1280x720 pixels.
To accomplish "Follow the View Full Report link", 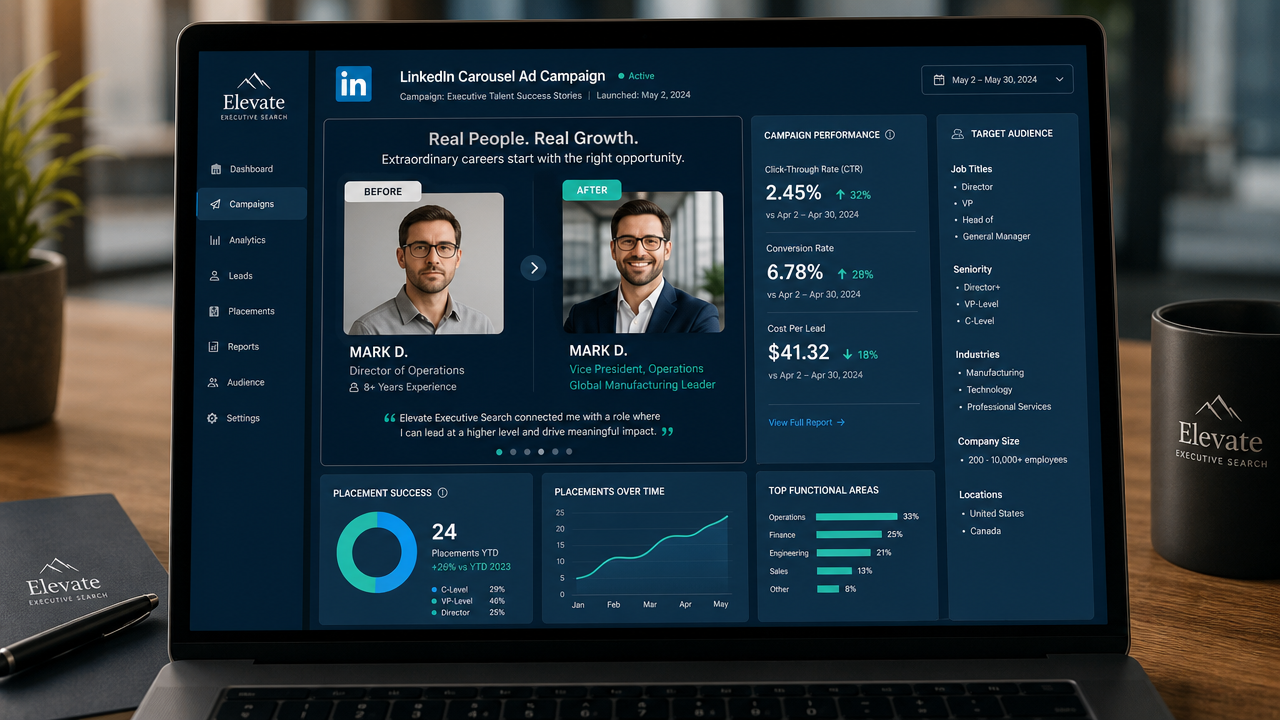I will (806, 423).
